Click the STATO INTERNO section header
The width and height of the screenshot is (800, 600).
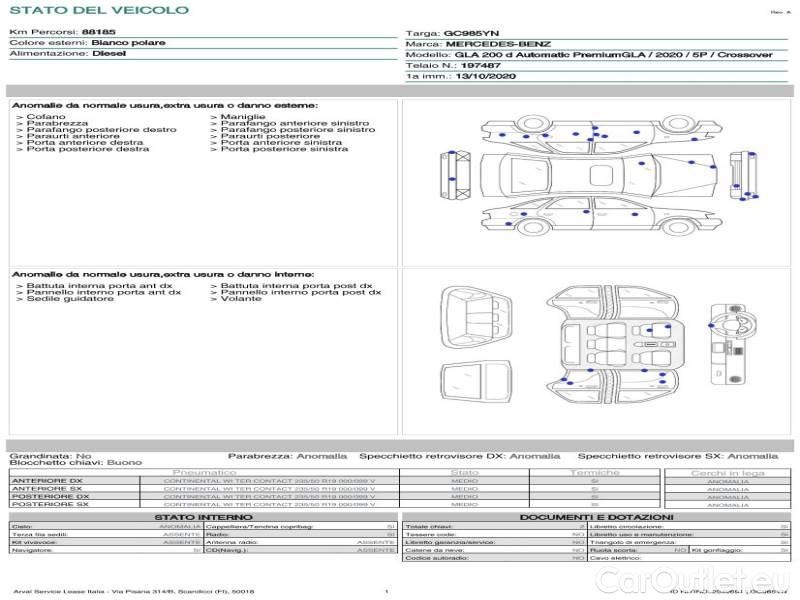[x=204, y=516]
